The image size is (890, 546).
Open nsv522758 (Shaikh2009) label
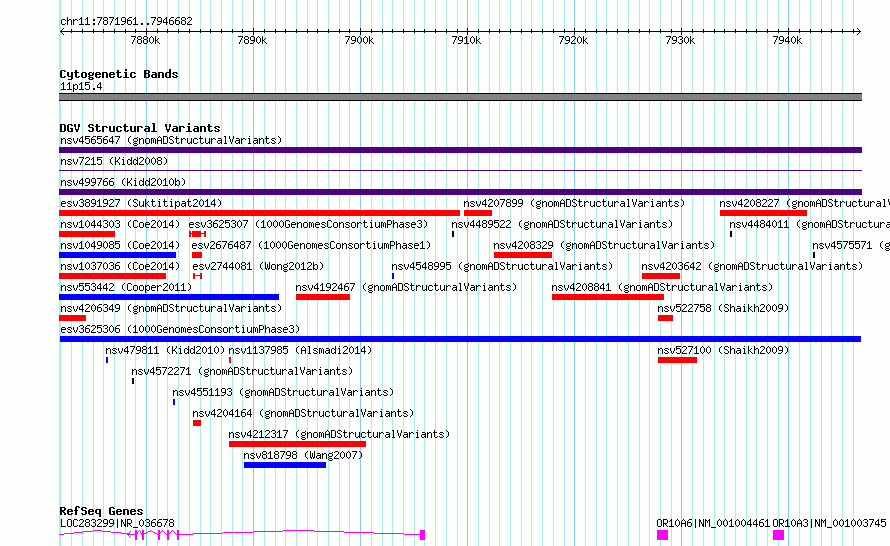coord(723,308)
